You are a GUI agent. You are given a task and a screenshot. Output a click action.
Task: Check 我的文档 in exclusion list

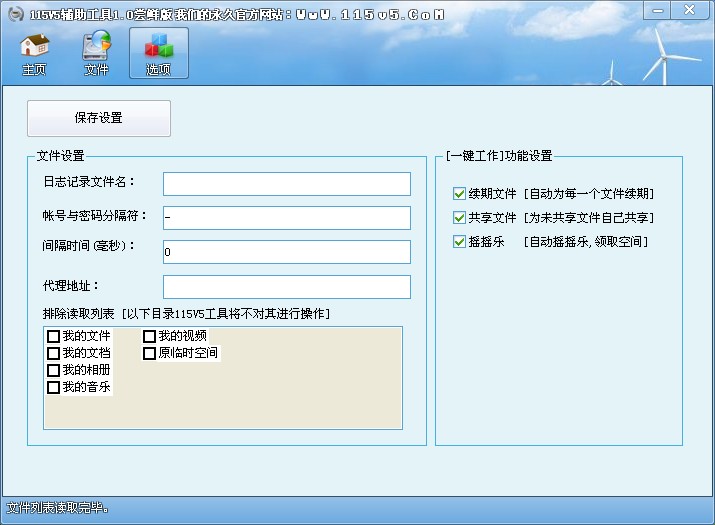pos(53,353)
